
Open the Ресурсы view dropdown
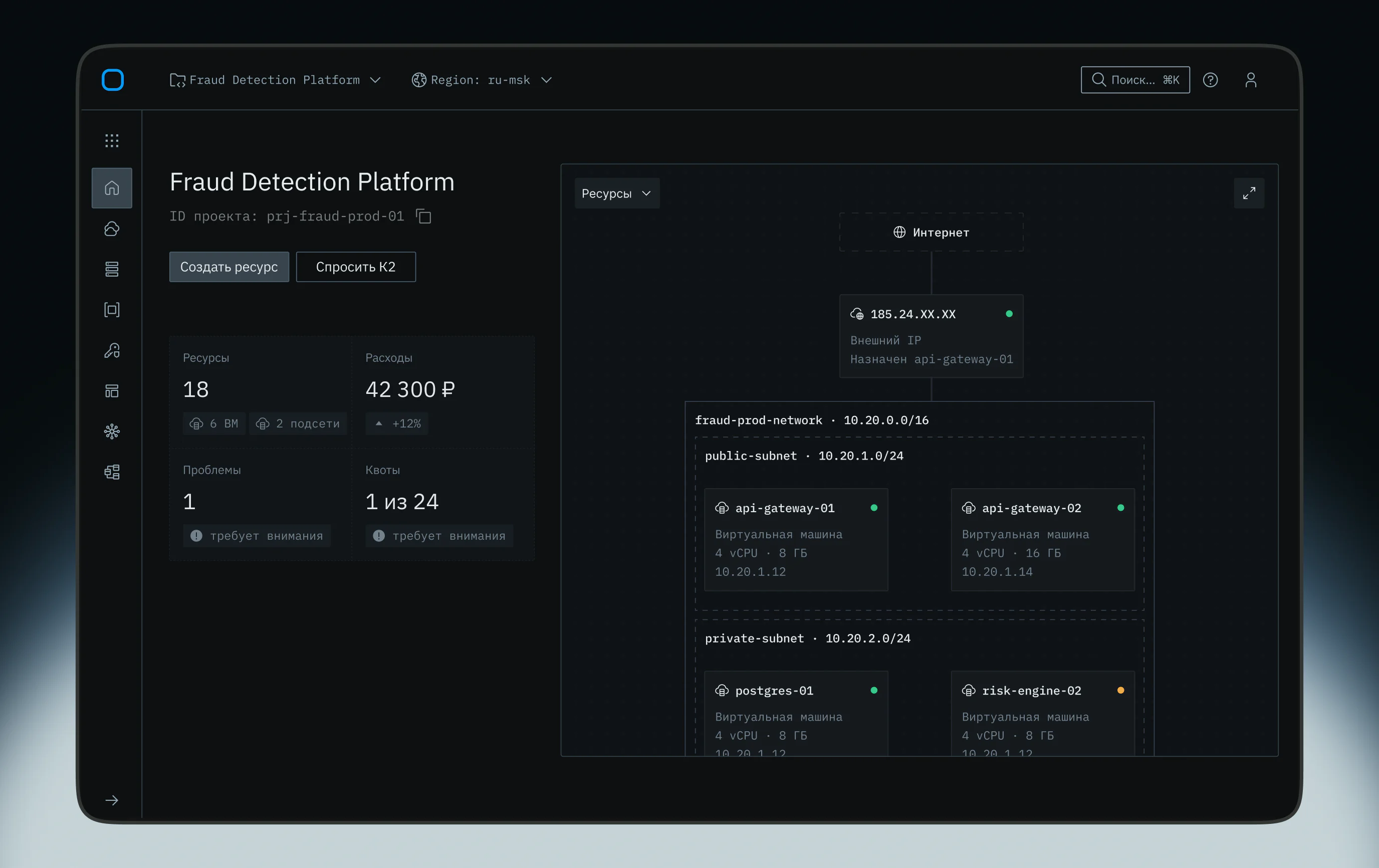click(x=617, y=193)
